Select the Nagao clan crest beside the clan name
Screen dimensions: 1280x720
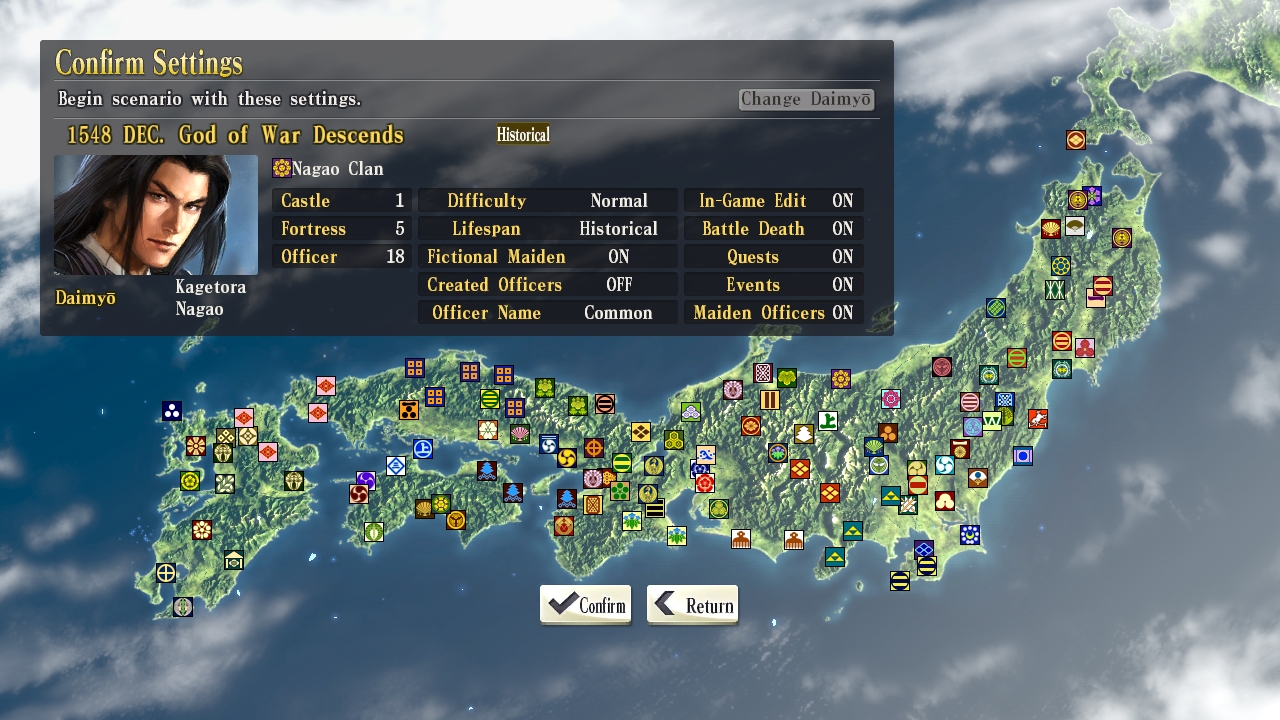(x=281, y=168)
